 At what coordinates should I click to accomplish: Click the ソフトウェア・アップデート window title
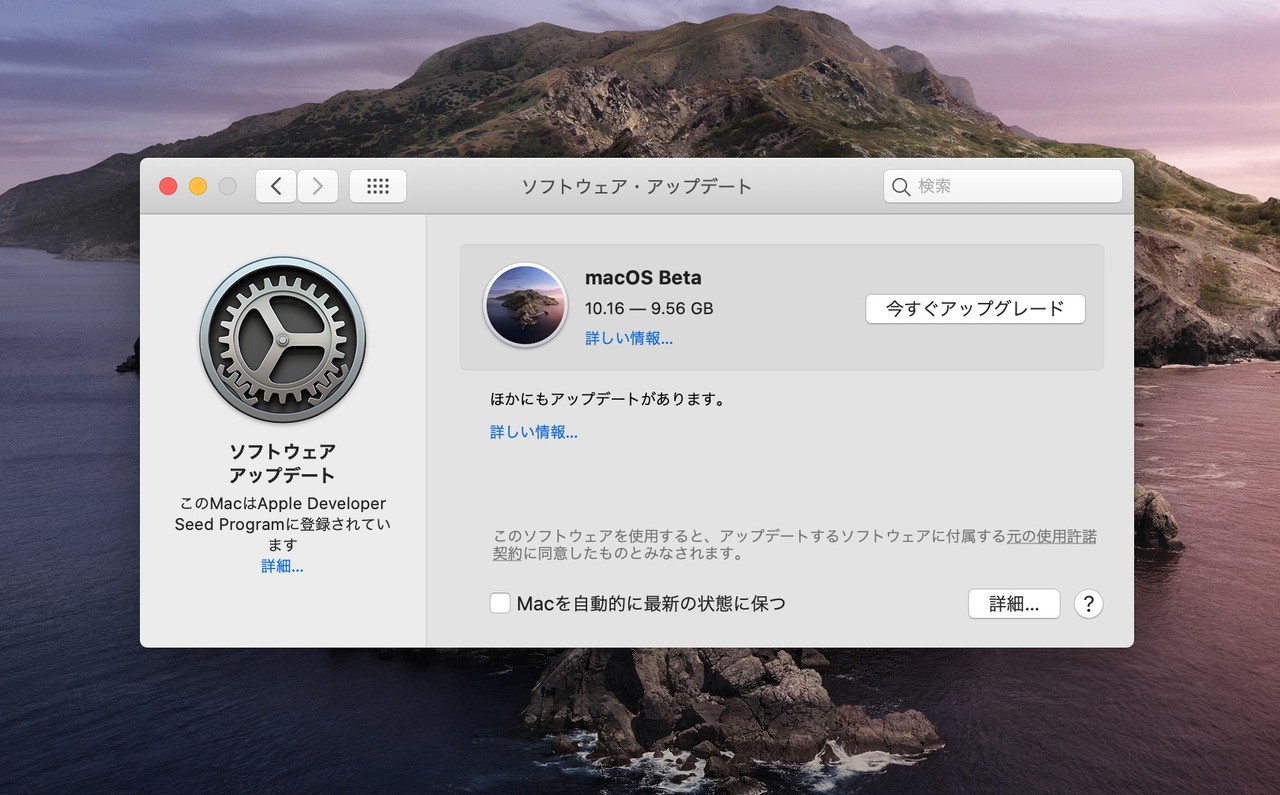[637, 187]
